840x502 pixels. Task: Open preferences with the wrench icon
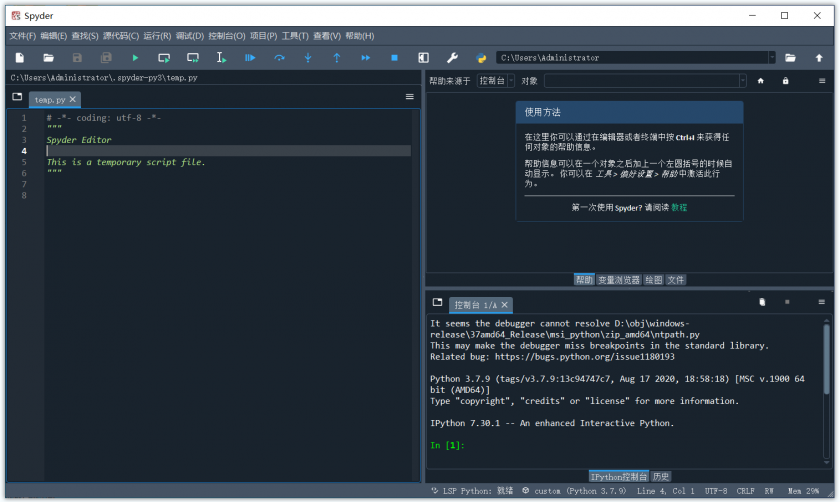pos(452,57)
